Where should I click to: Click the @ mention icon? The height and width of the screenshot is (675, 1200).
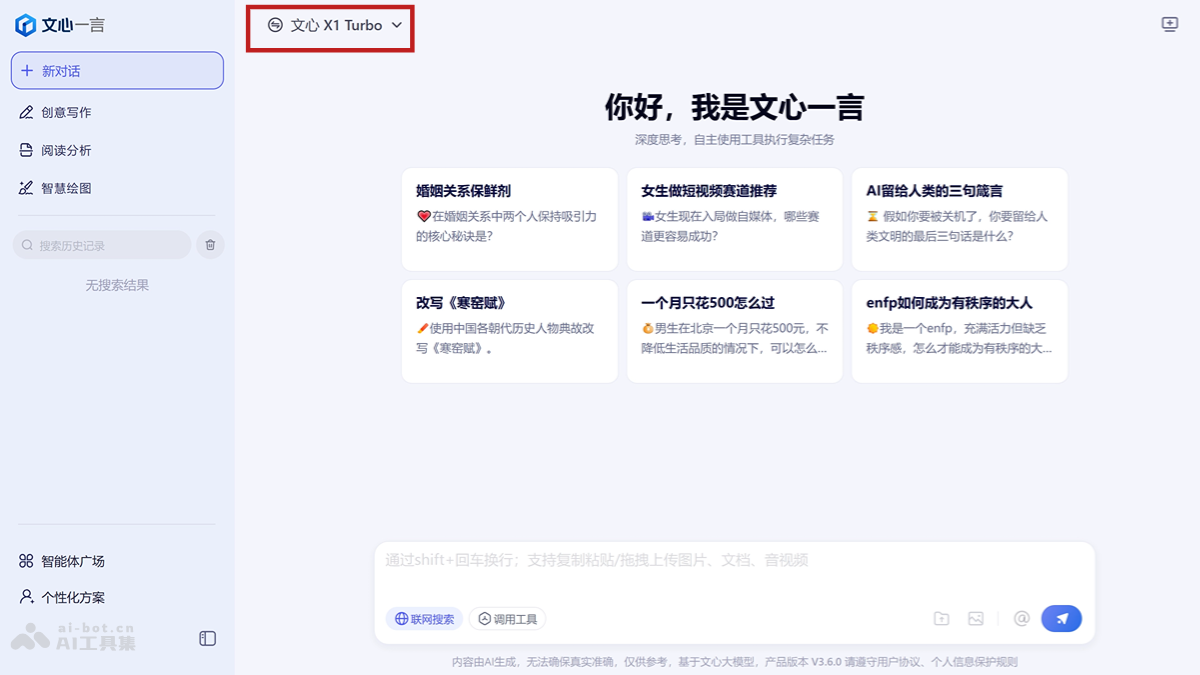coord(1020,618)
